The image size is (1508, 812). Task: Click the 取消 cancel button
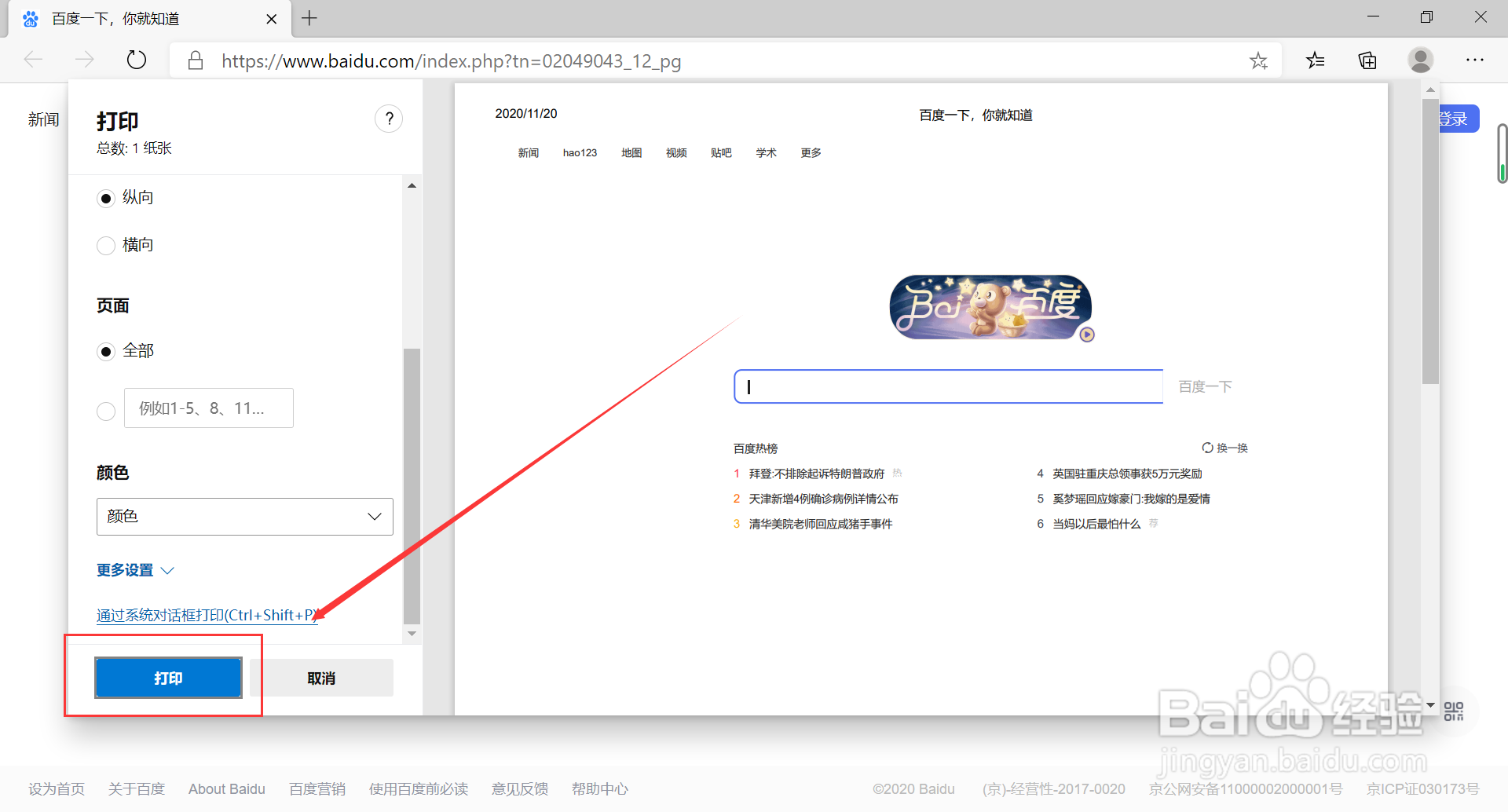(322, 678)
